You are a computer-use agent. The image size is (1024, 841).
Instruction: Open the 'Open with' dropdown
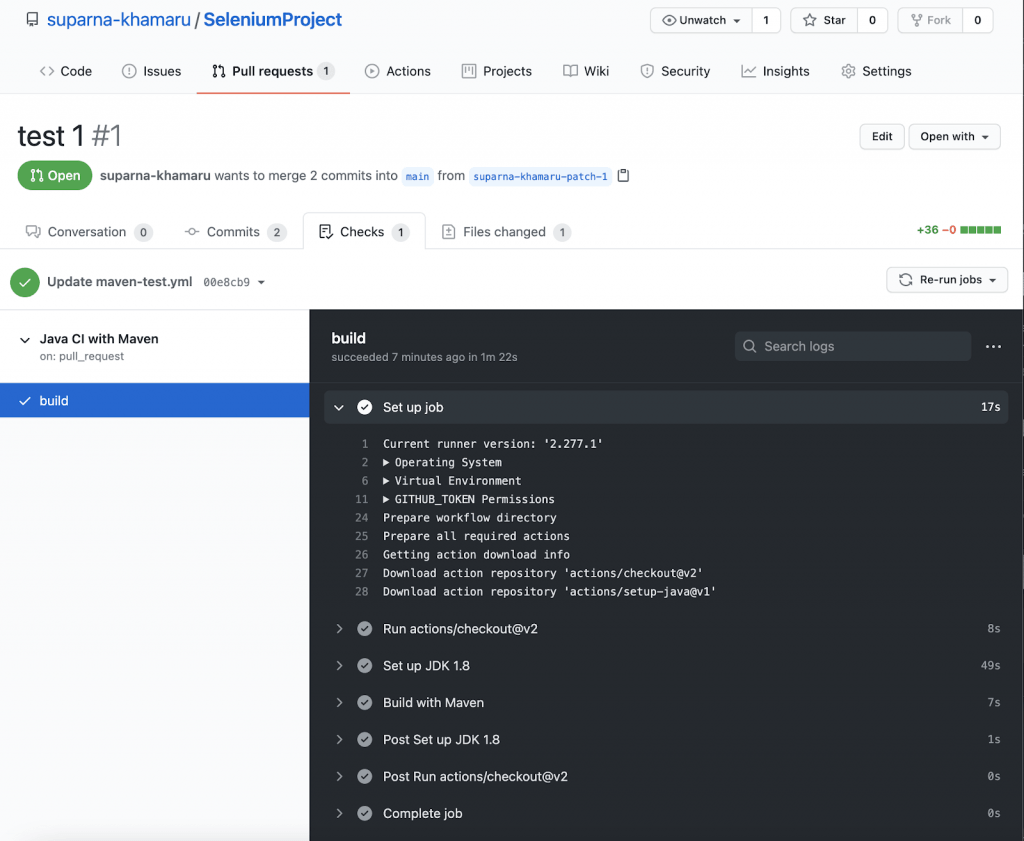(x=954, y=137)
